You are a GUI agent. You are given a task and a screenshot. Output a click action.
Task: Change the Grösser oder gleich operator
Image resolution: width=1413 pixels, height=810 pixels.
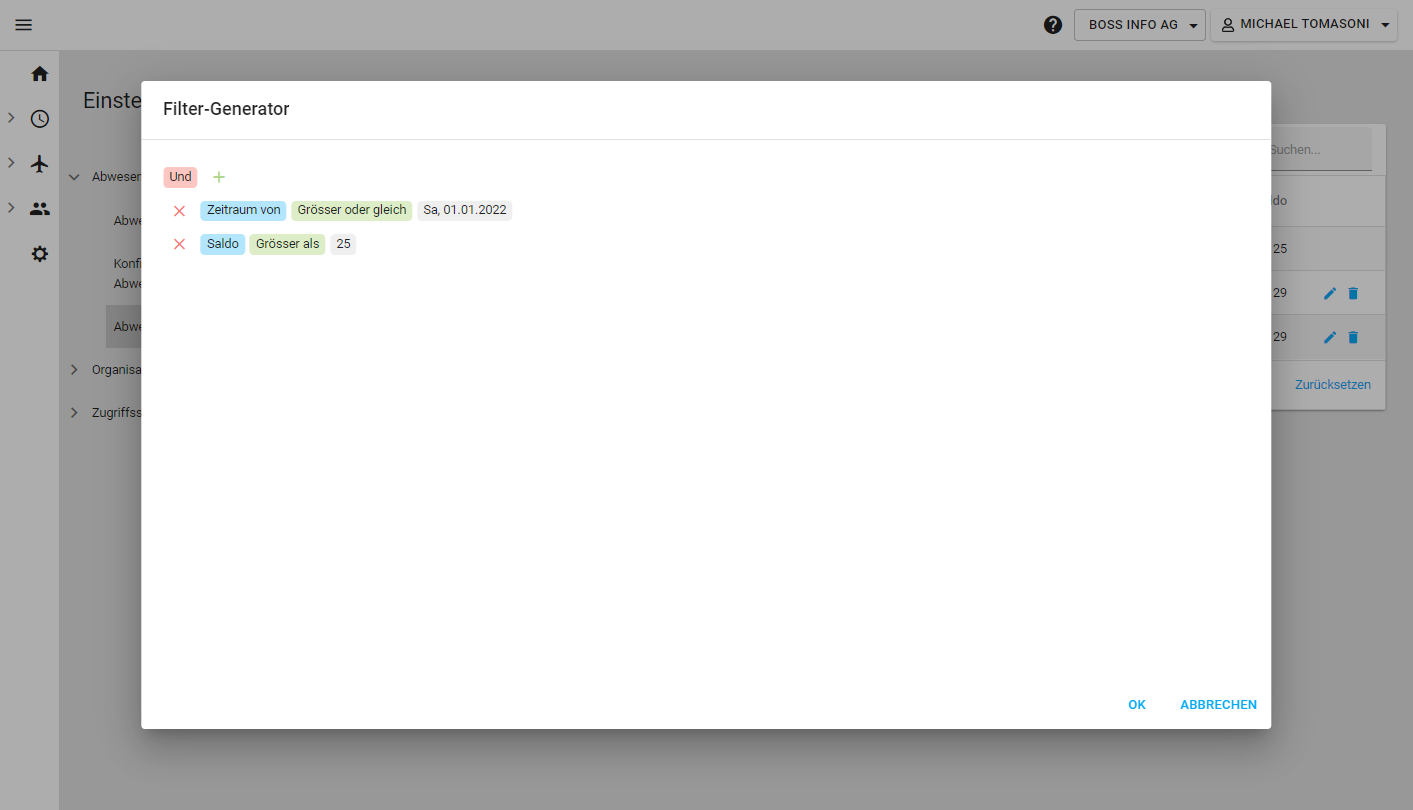pyautogui.click(x=352, y=210)
